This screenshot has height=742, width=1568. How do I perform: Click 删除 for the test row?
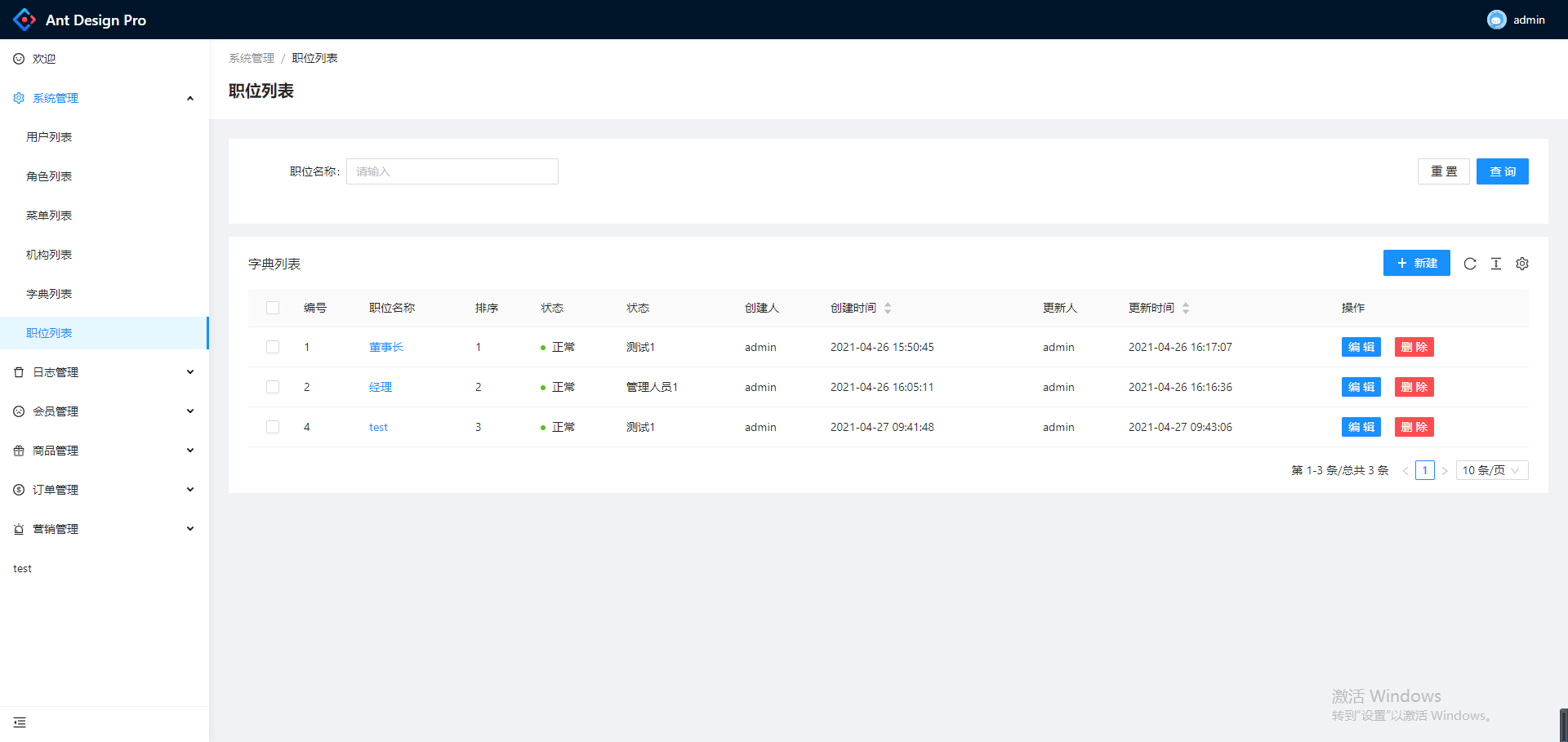1414,427
